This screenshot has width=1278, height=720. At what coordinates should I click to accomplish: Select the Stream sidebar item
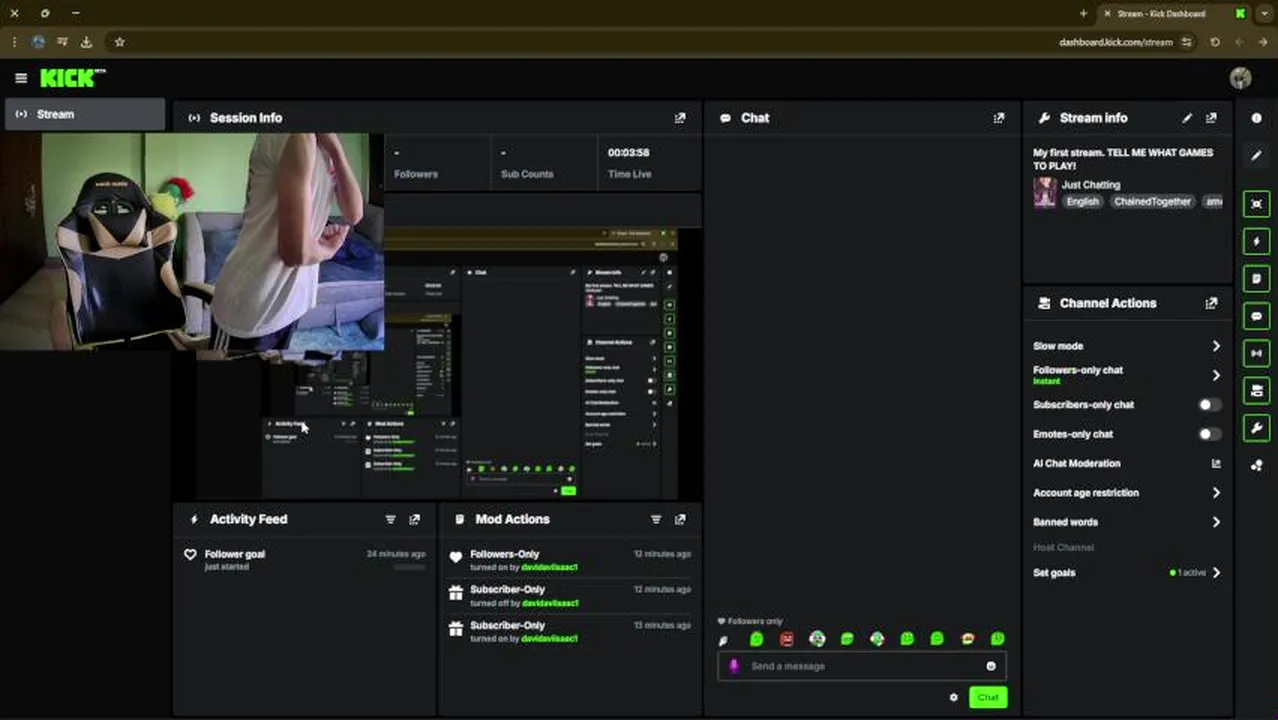[84, 114]
